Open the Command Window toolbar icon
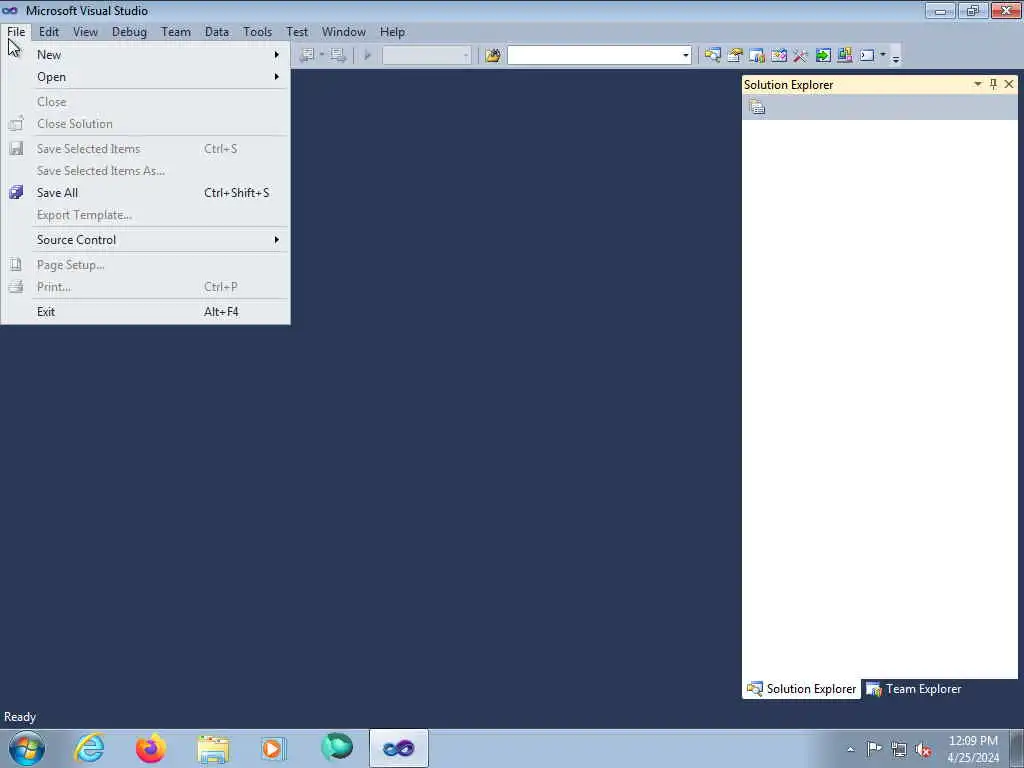Screen dimensions: 1024x768 pos(867,56)
